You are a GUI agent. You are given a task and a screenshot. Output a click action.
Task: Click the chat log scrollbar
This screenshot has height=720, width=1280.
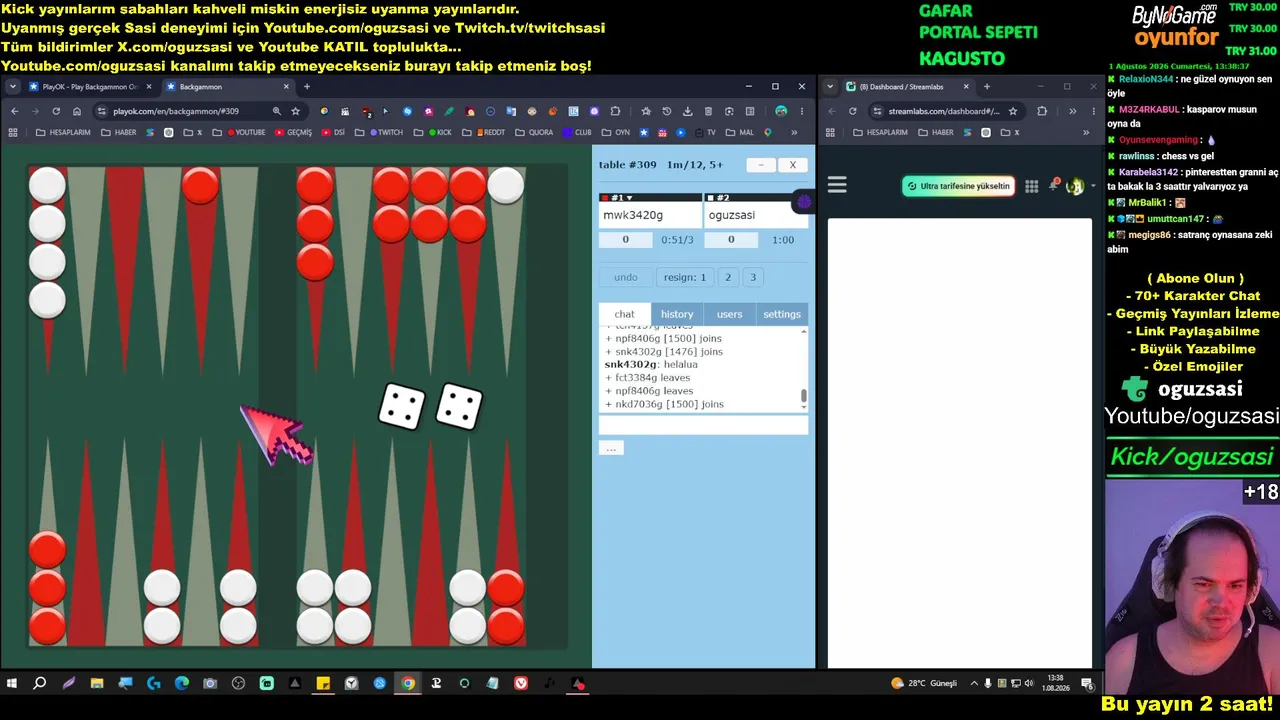tap(804, 397)
